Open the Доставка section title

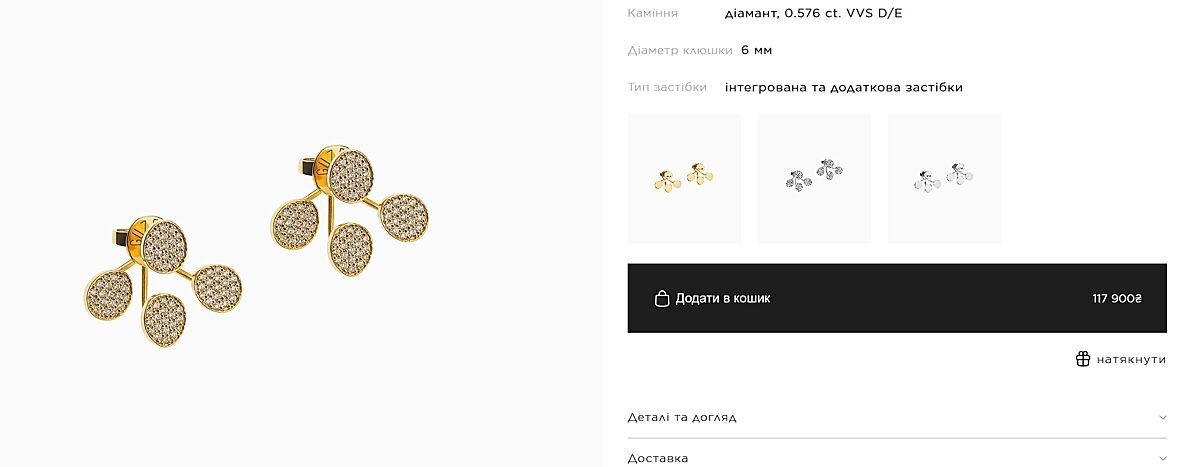[658, 458]
